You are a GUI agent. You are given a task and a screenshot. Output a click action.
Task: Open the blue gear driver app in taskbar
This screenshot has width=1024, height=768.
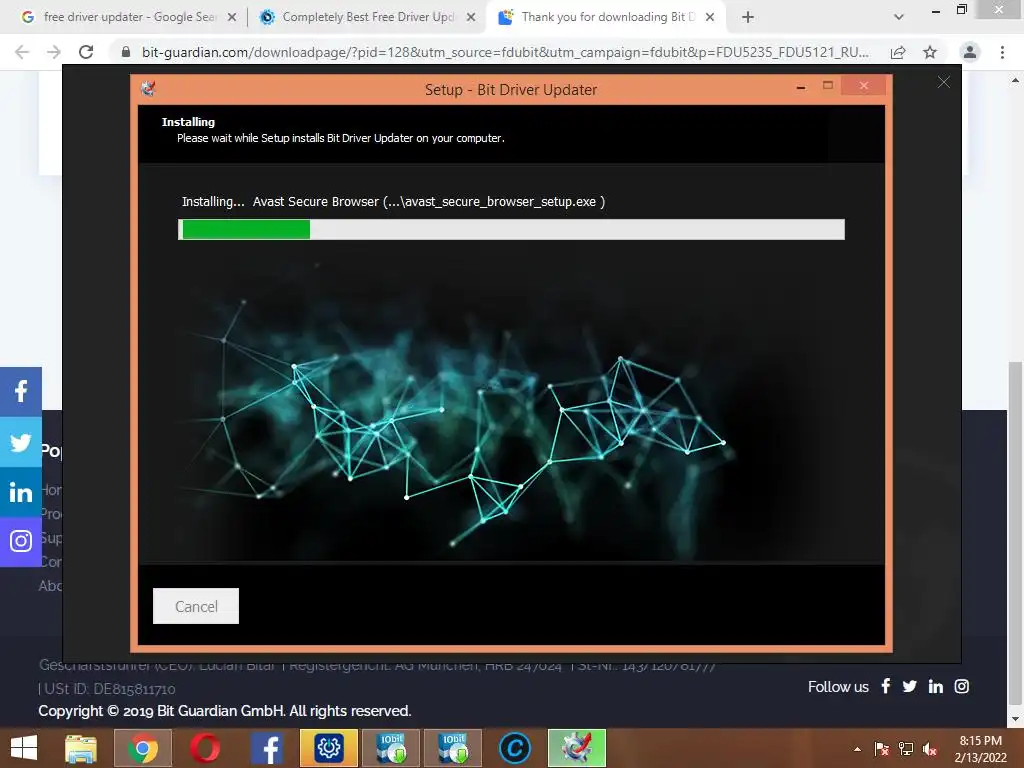[x=328, y=748]
